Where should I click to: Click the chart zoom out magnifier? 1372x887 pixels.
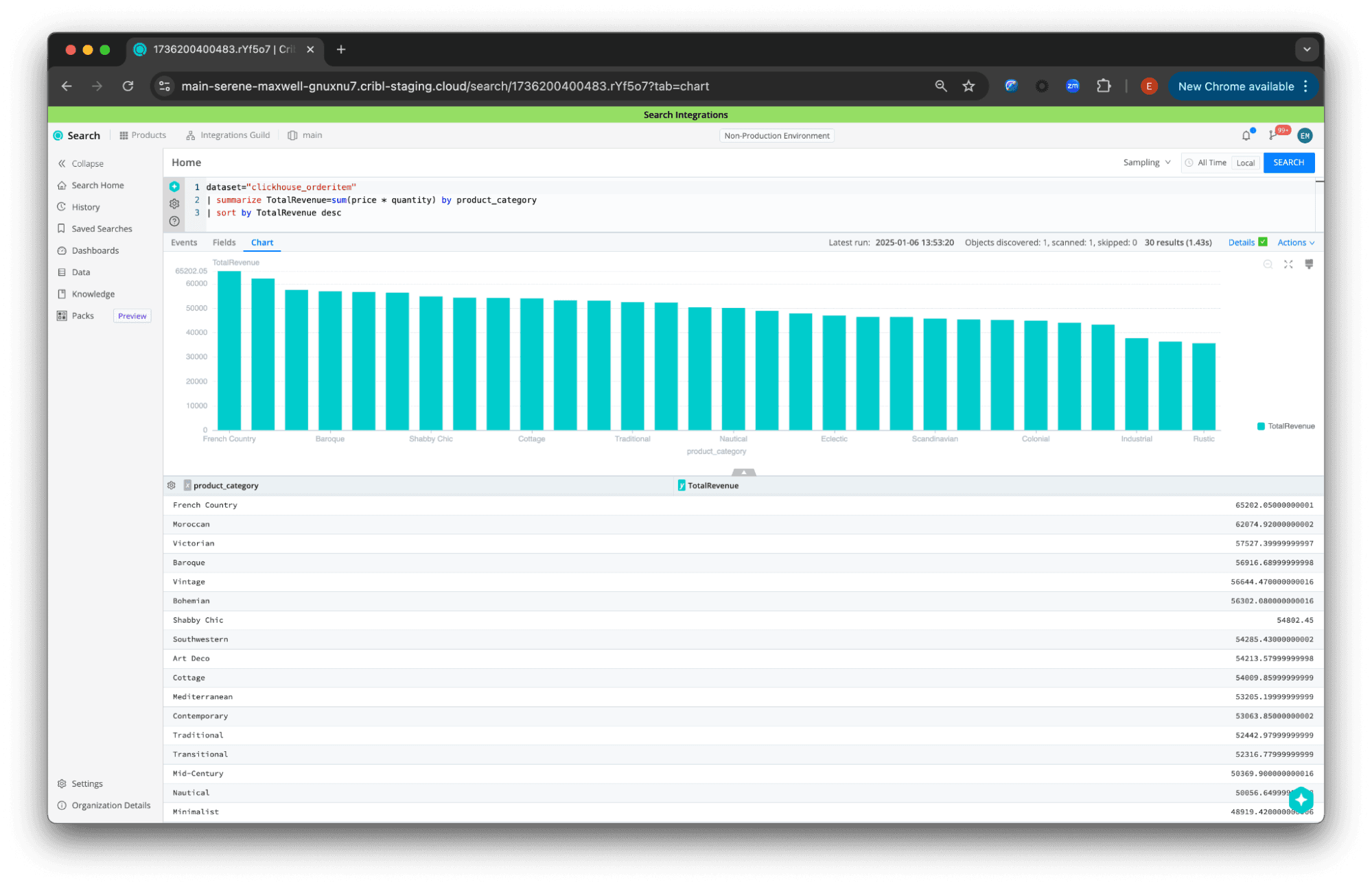coord(1268,264)
